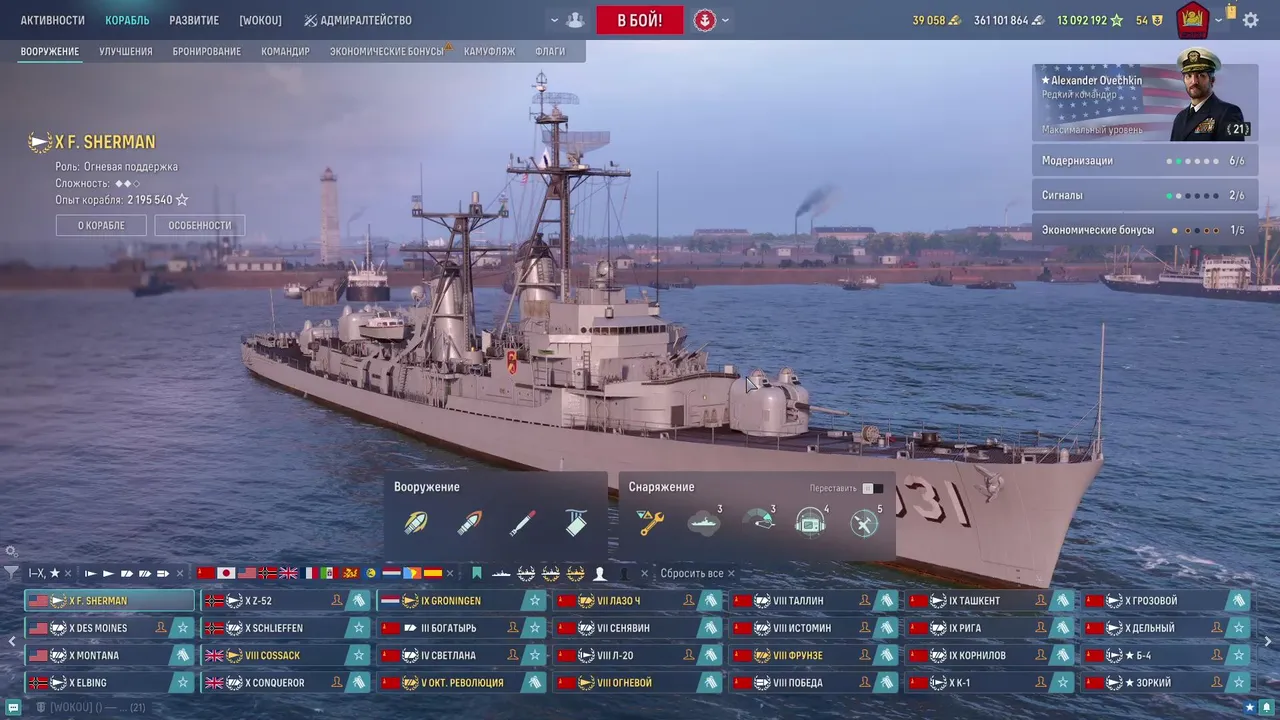Click the О КОРАБЛЕ button
The image size is (1280, 720).
coord(101,225)
